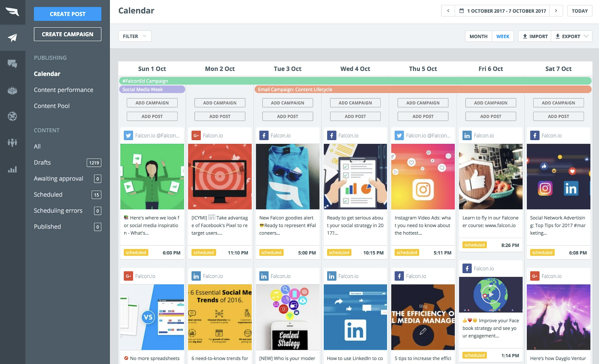Click Google+ icon on Mon 2 Oct top post
The image size is (599, 364).
click(196, 135)
